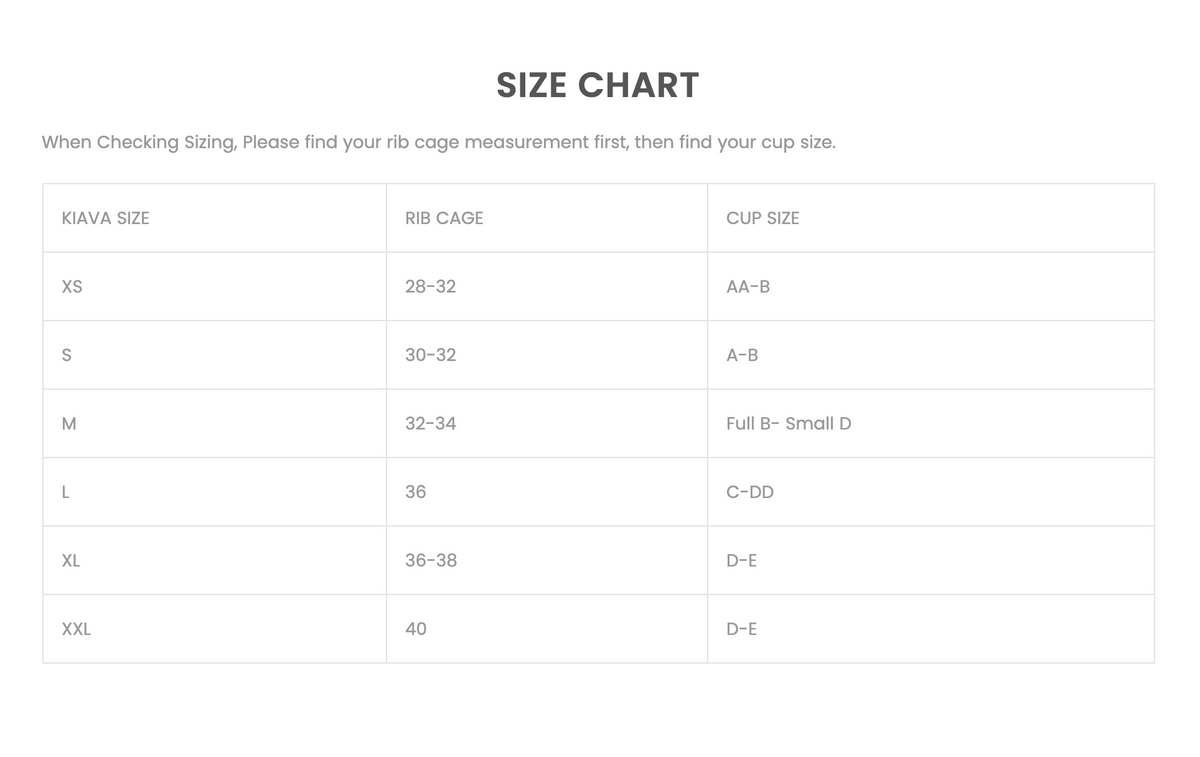The height and width of the screenshot is (757, 1200).
Task: Click the 28-32 rib cage cell
Action: [x=430, y=287]
